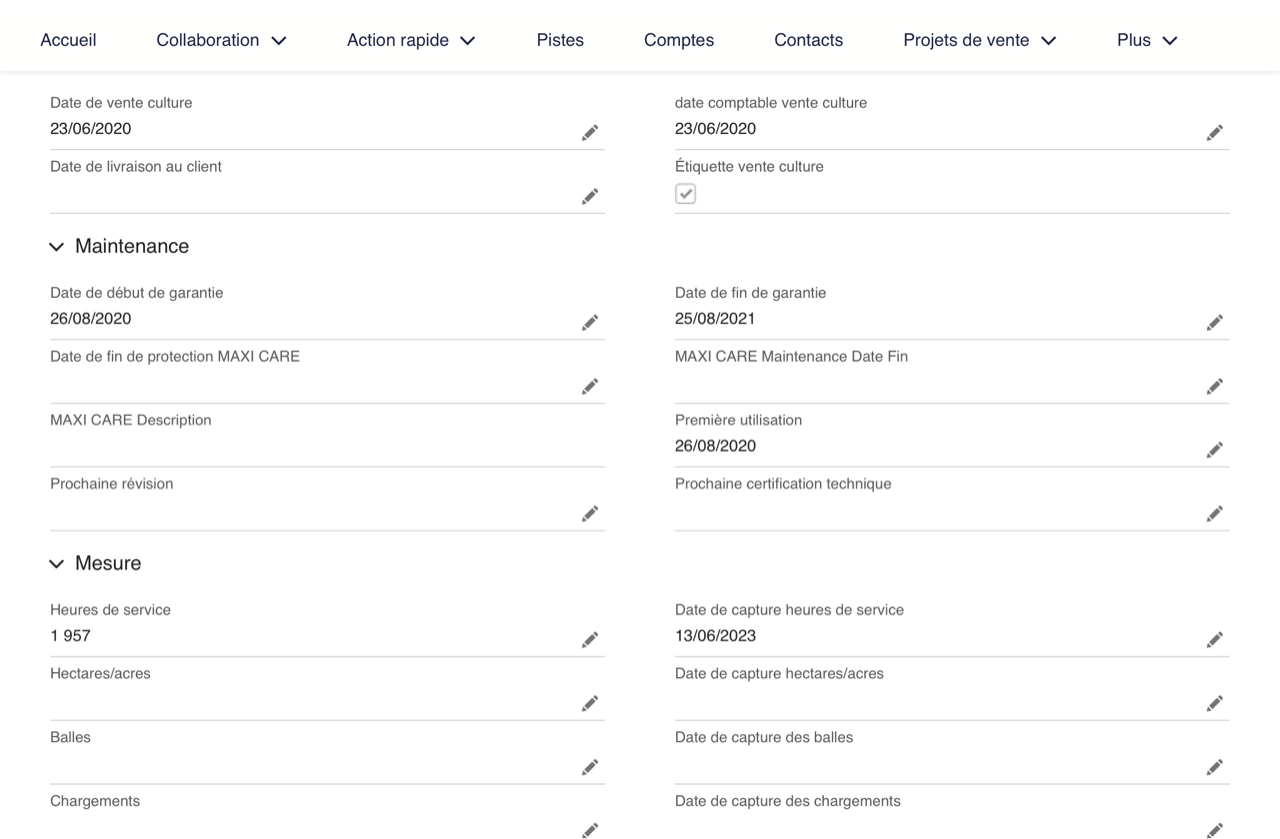The height and width of the screenshot is (839, 1280).
Task: Edit the Date de vente culture field
Action: tap(590, 133)
